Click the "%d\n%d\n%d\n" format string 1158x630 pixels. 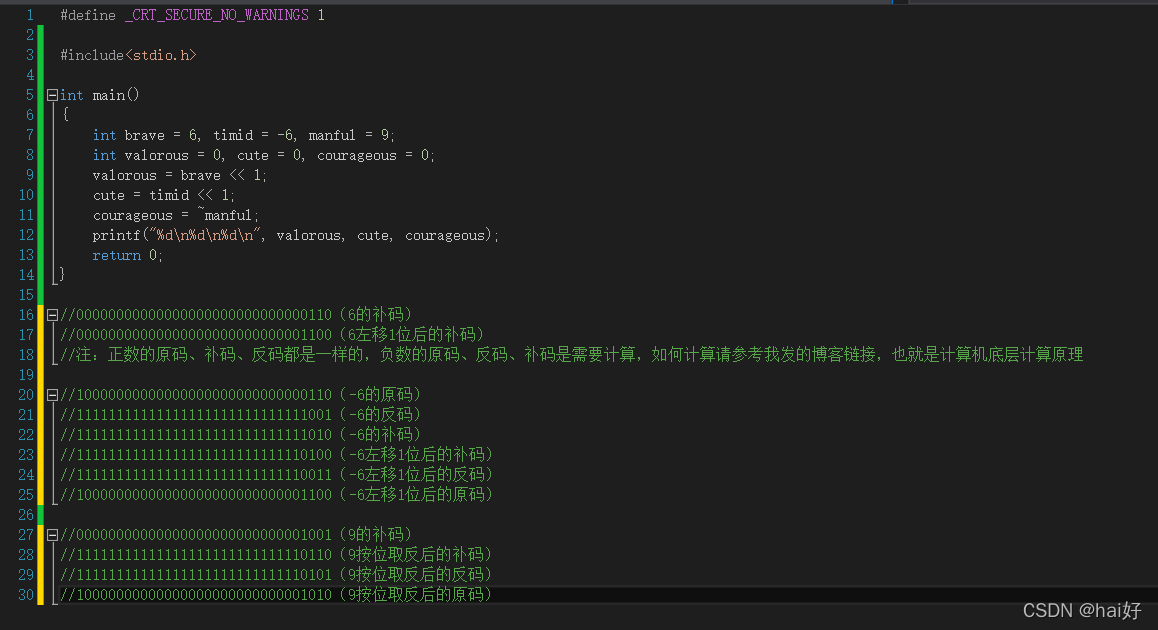point(205,235)
